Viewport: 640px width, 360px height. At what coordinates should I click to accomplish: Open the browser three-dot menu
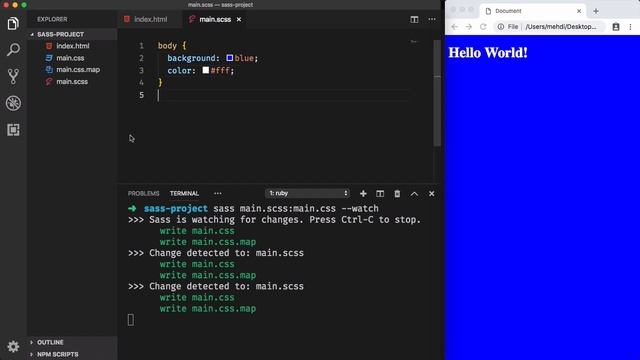click(x=631, y=27)
